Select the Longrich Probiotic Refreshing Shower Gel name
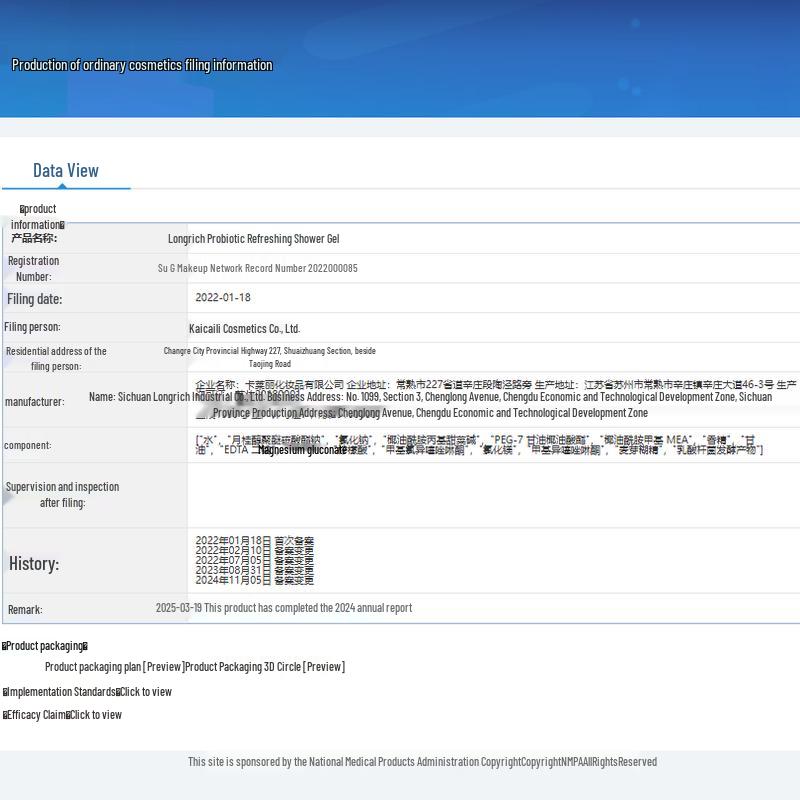This screenshot has height=800, width=800. click(x=253, y=239)
